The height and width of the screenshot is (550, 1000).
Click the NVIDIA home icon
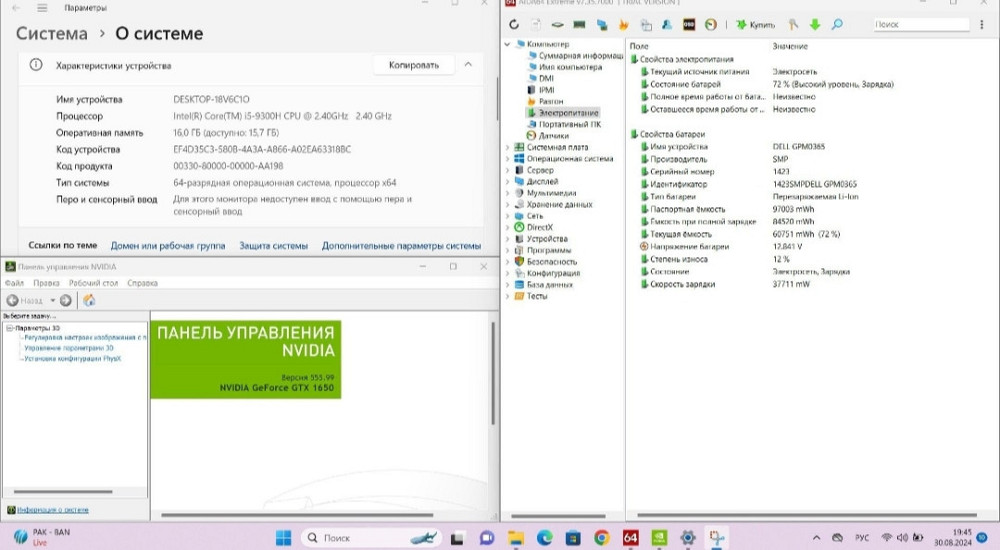[89, 300]
